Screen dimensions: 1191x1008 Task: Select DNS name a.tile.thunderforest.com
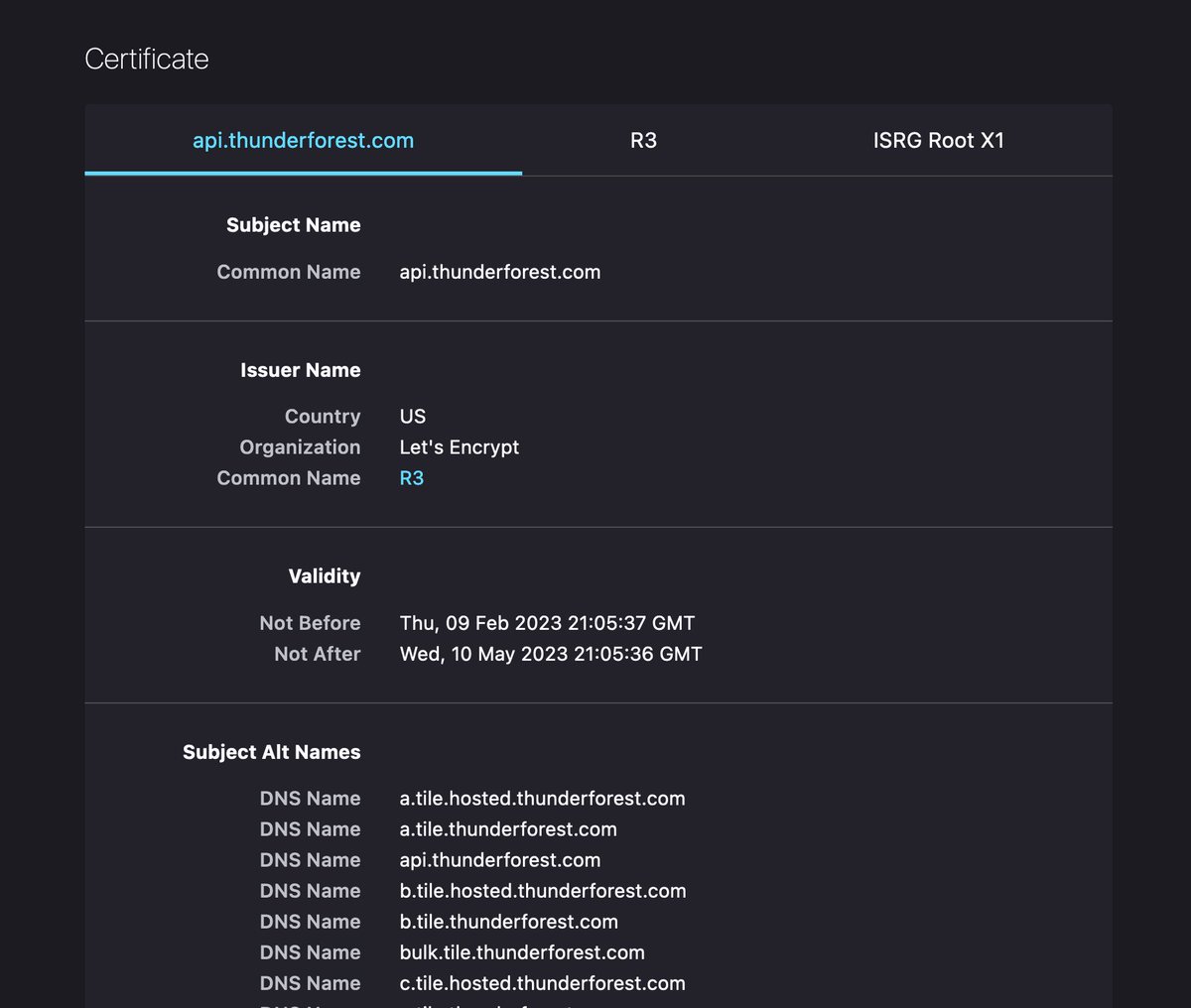coord(508,829)
